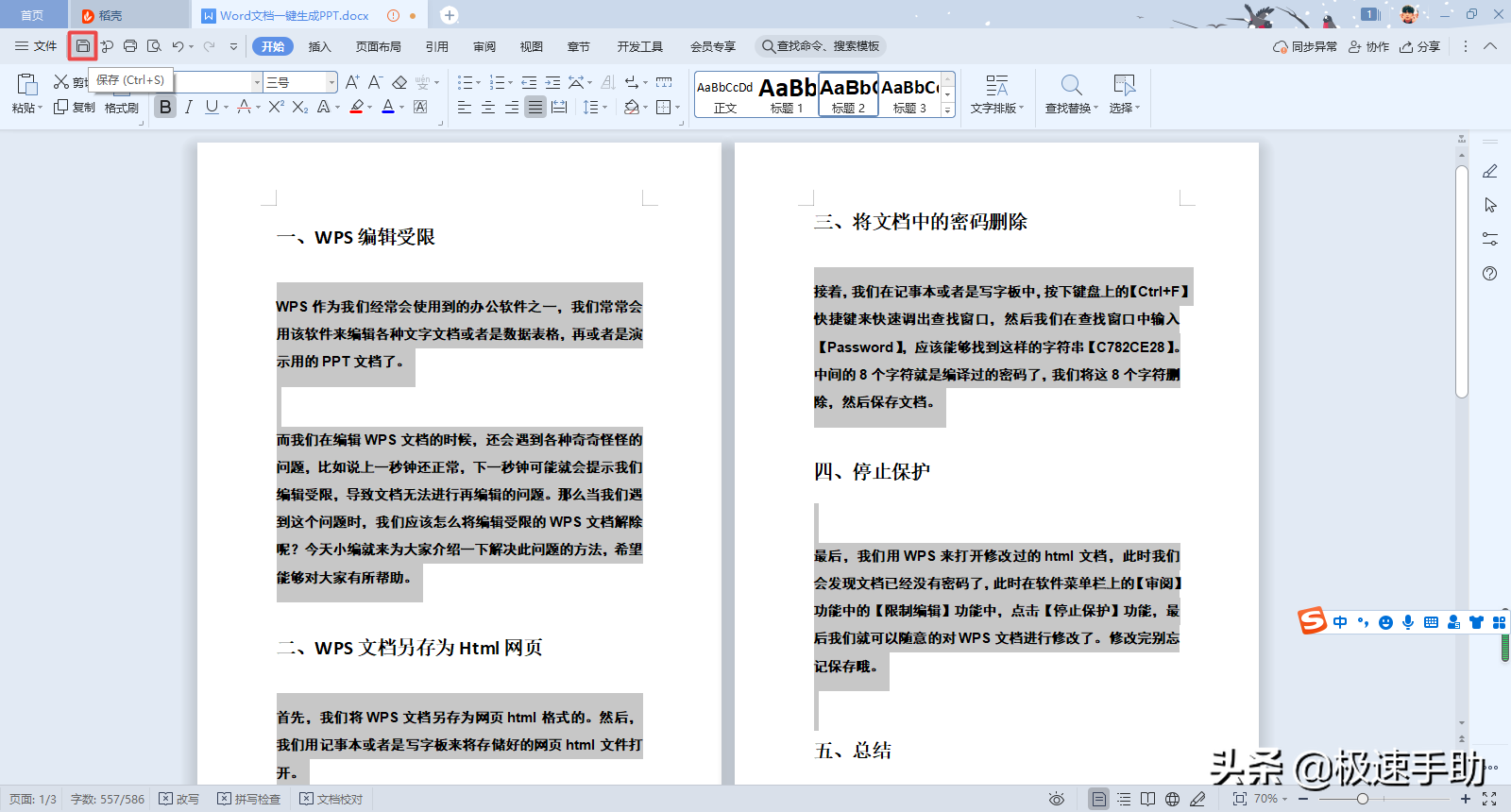The height and width of the screenshot is (812, 1511).
Task: Click the Find and Replace magnifier icon
Action: 1071,86
